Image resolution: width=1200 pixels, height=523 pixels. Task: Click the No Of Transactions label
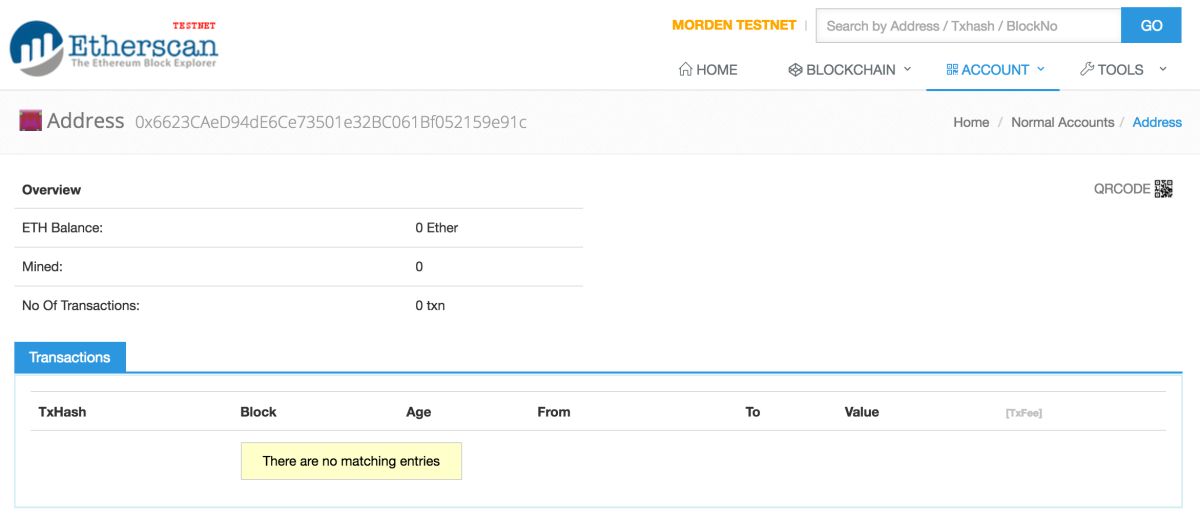click(81, 305)
